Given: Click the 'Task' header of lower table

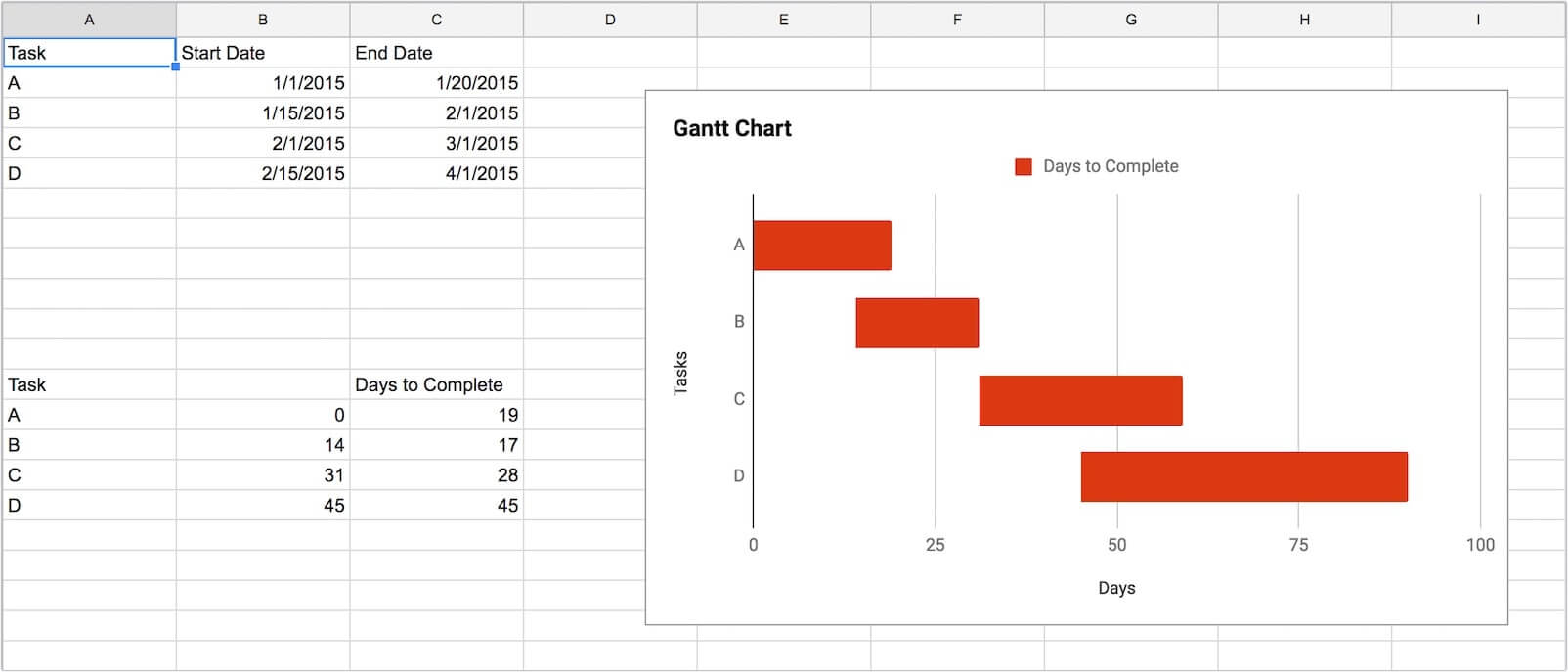Looking at the screenshot, I should point(89,384).
